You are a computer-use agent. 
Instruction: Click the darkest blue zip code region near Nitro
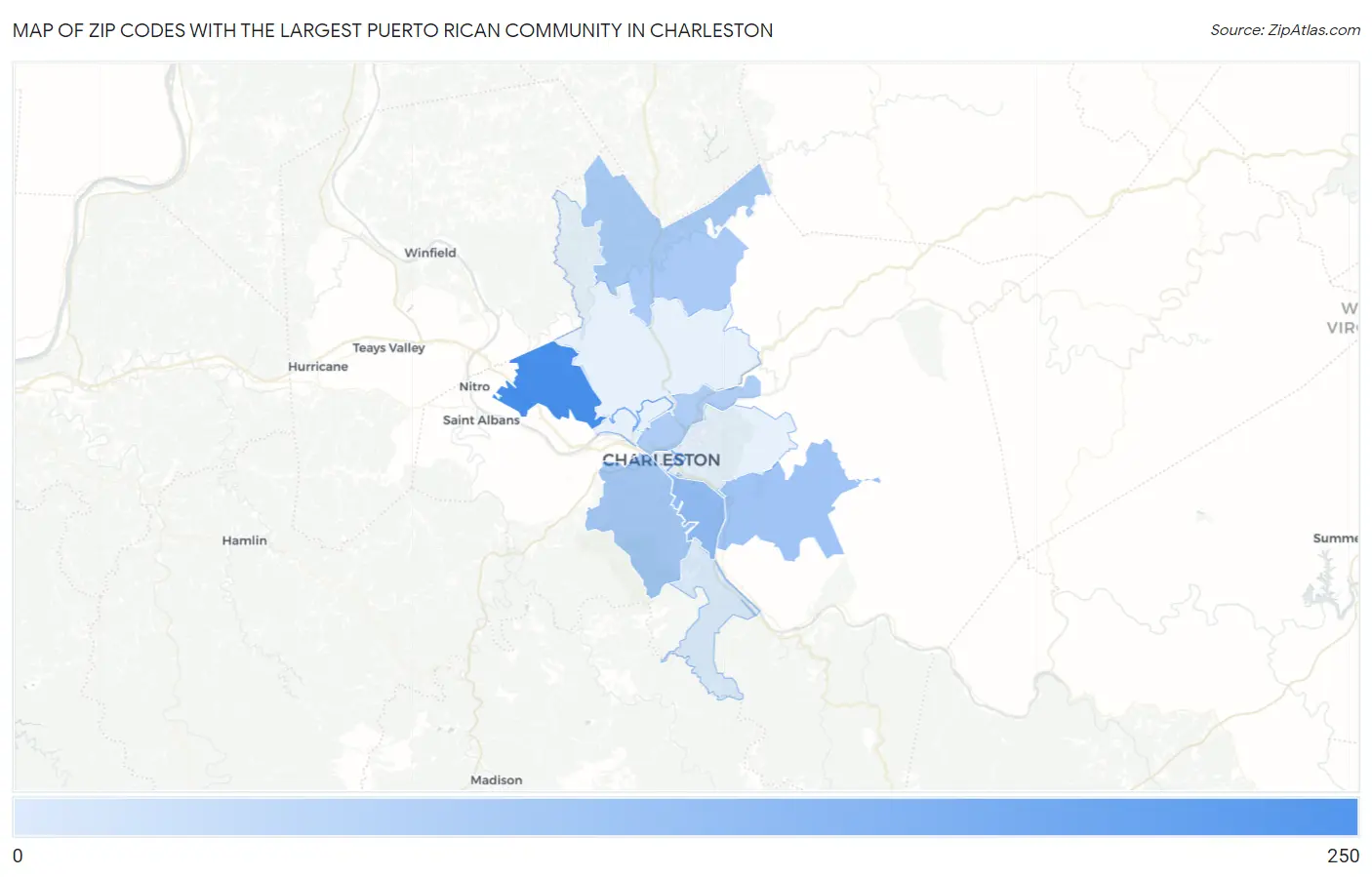pyautogui.click(x=549, y=385)
